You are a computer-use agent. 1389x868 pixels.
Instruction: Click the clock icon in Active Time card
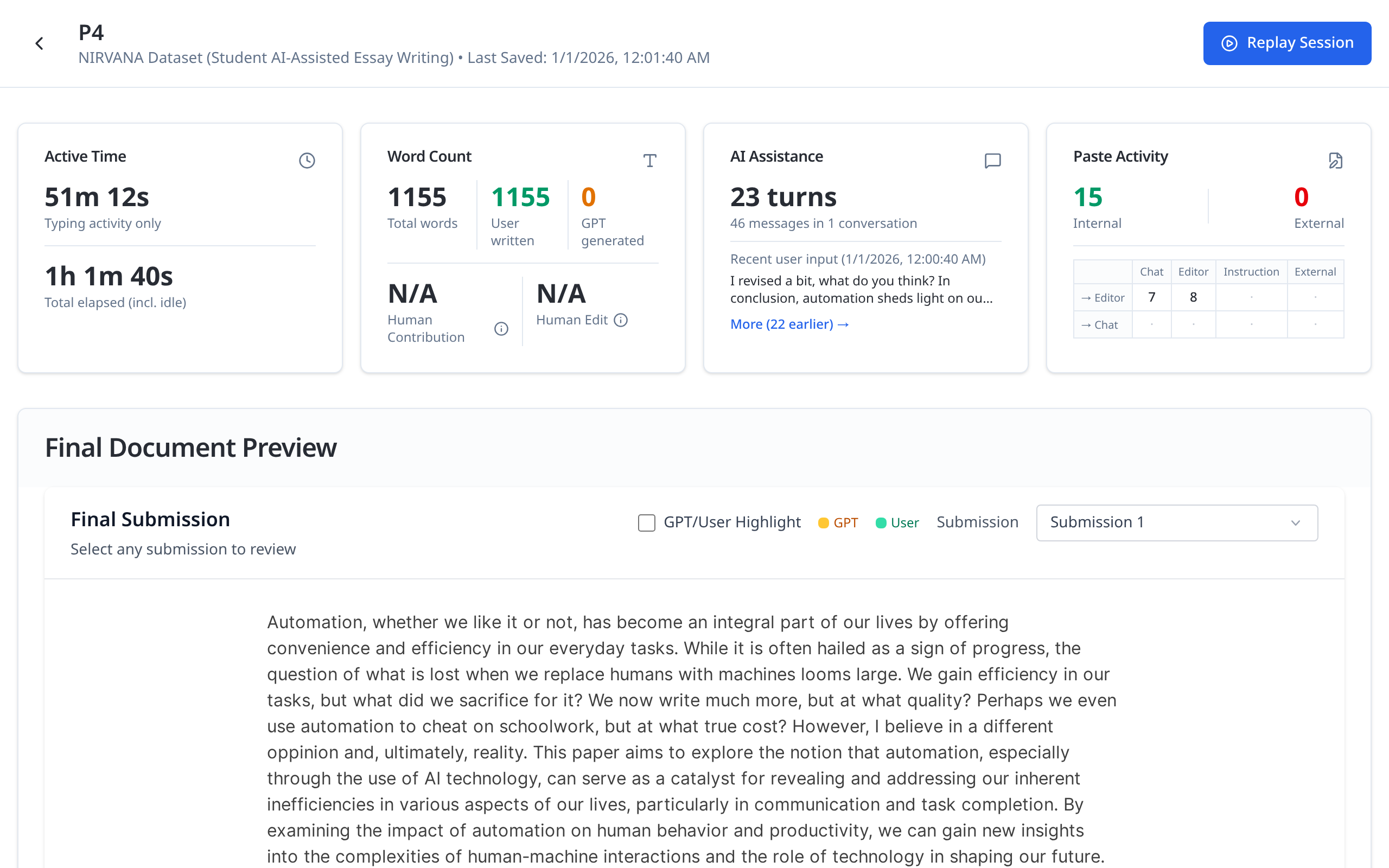[307, 160]
